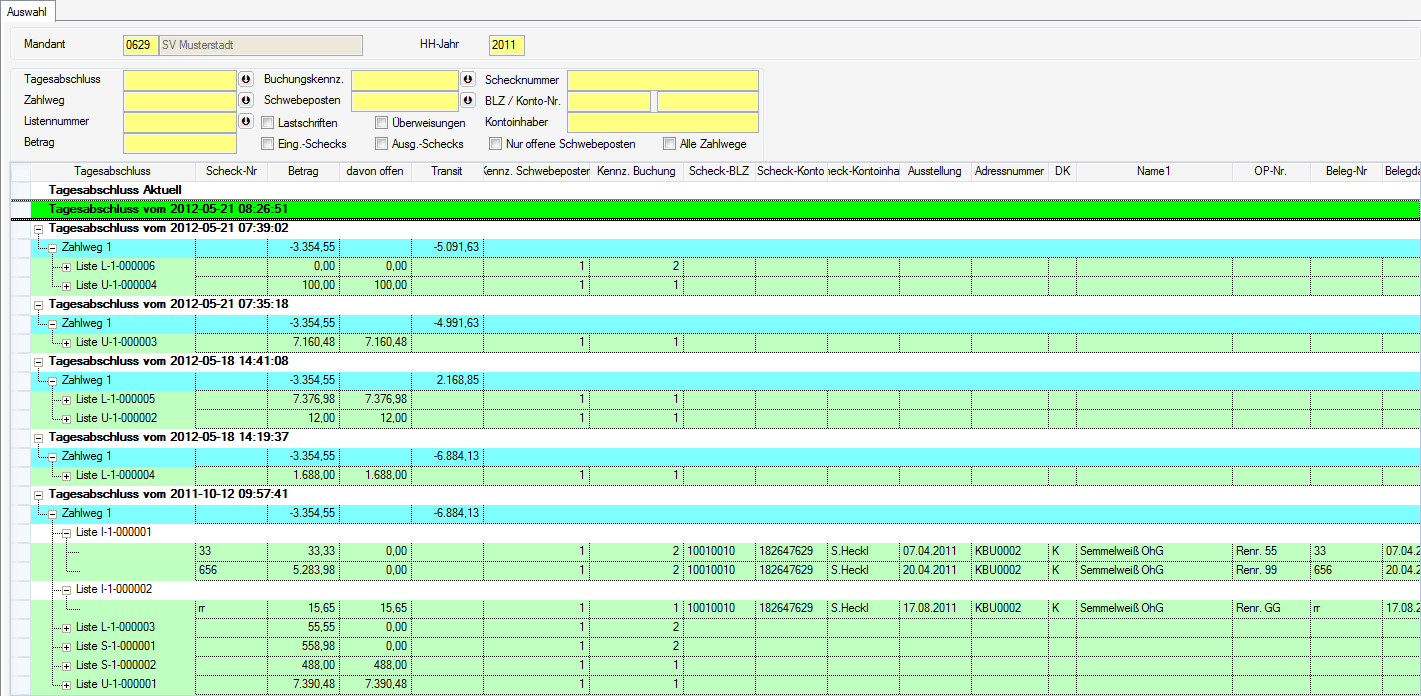Check the Eing.-Schecks option
The width and height of the screenshot is (1421, 696).
(x=268, y=144)
